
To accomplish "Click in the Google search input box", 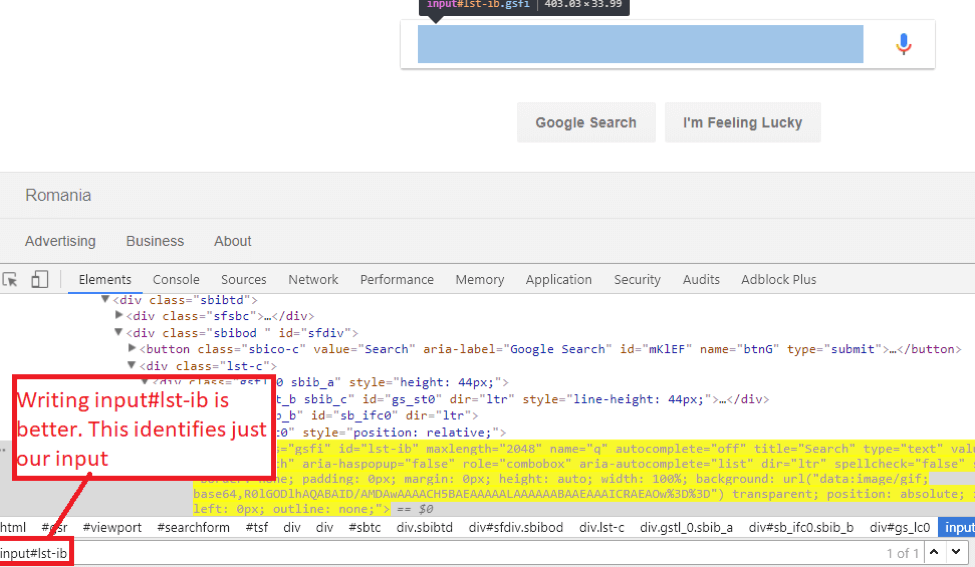I will click(x=640, y=44).
